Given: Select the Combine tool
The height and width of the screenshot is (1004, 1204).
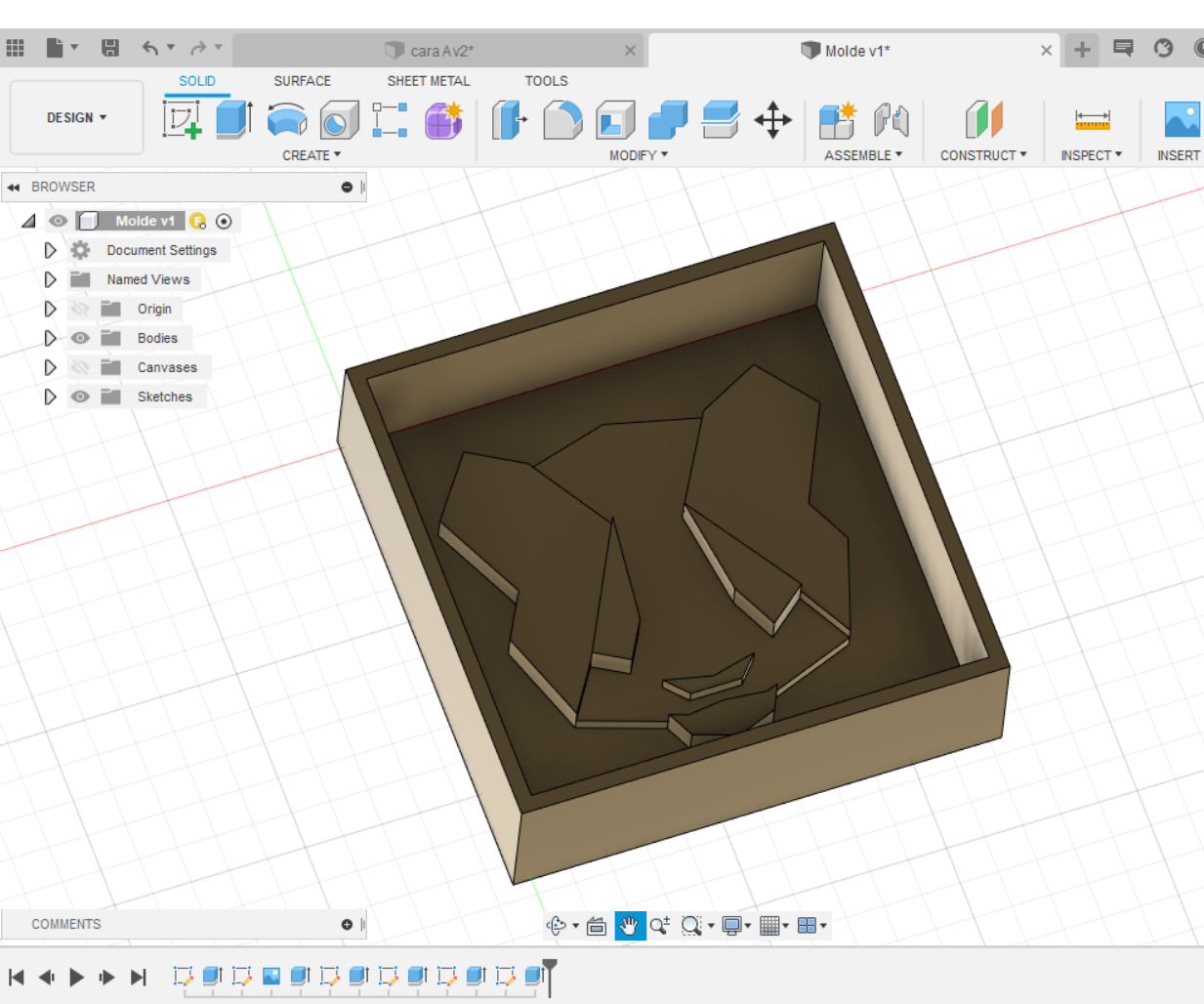Looking at the screenshot, I should (668, 117).
